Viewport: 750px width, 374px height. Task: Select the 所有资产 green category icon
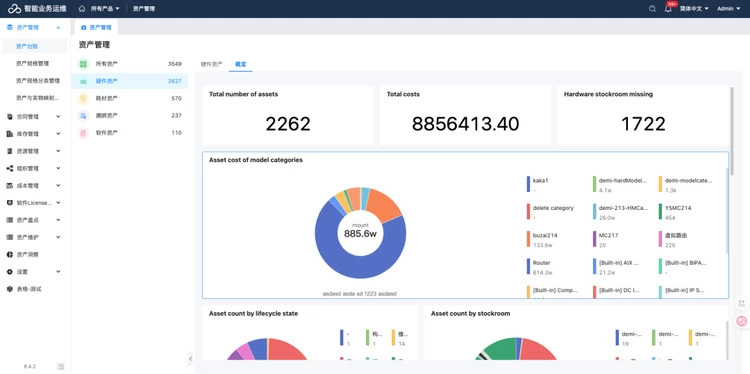point(84,64)
